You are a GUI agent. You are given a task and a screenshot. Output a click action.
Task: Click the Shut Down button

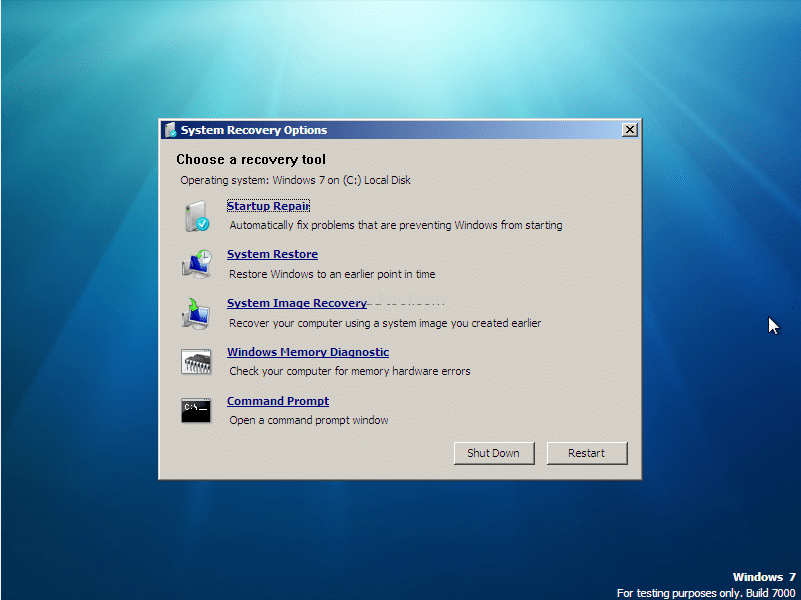click(x=494, y=453)
